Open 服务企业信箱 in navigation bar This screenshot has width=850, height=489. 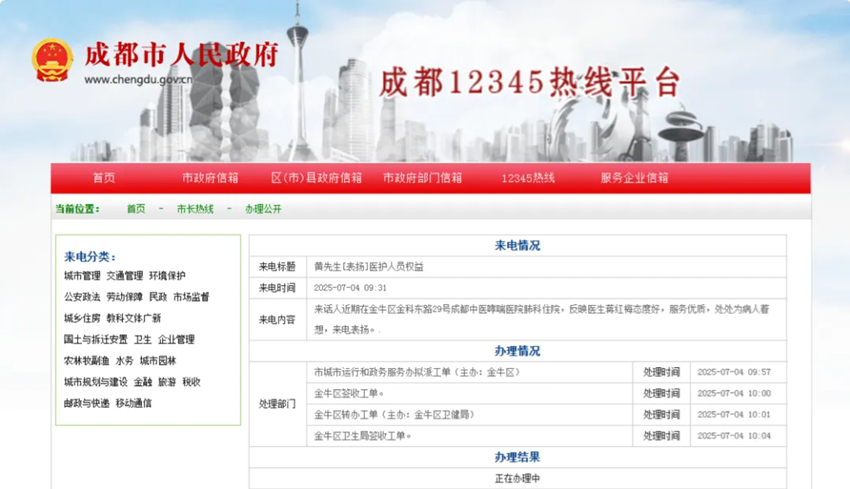point(634,178)
